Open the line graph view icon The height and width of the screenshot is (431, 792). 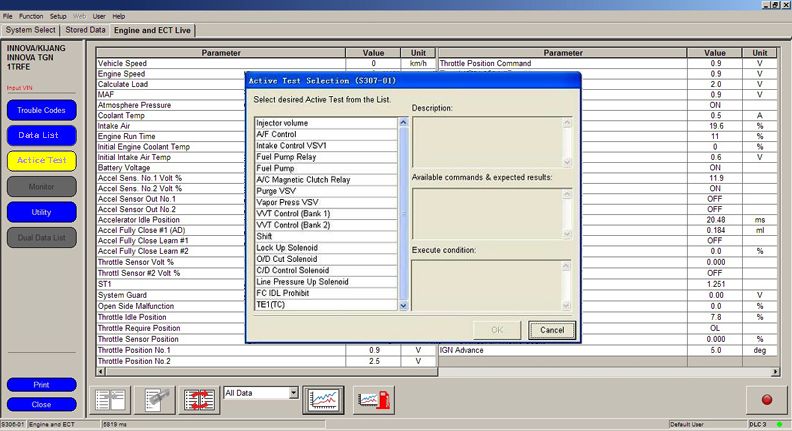323,400
